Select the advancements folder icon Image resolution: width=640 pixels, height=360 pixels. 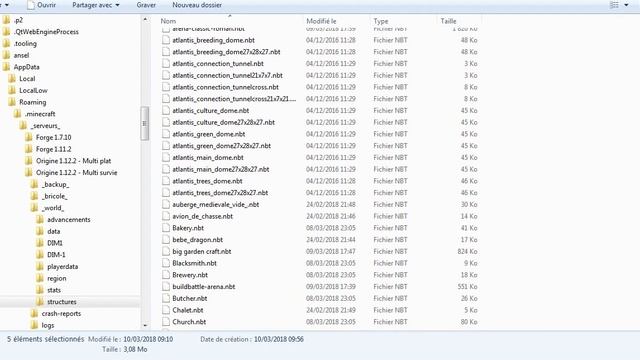coord(40,220)
